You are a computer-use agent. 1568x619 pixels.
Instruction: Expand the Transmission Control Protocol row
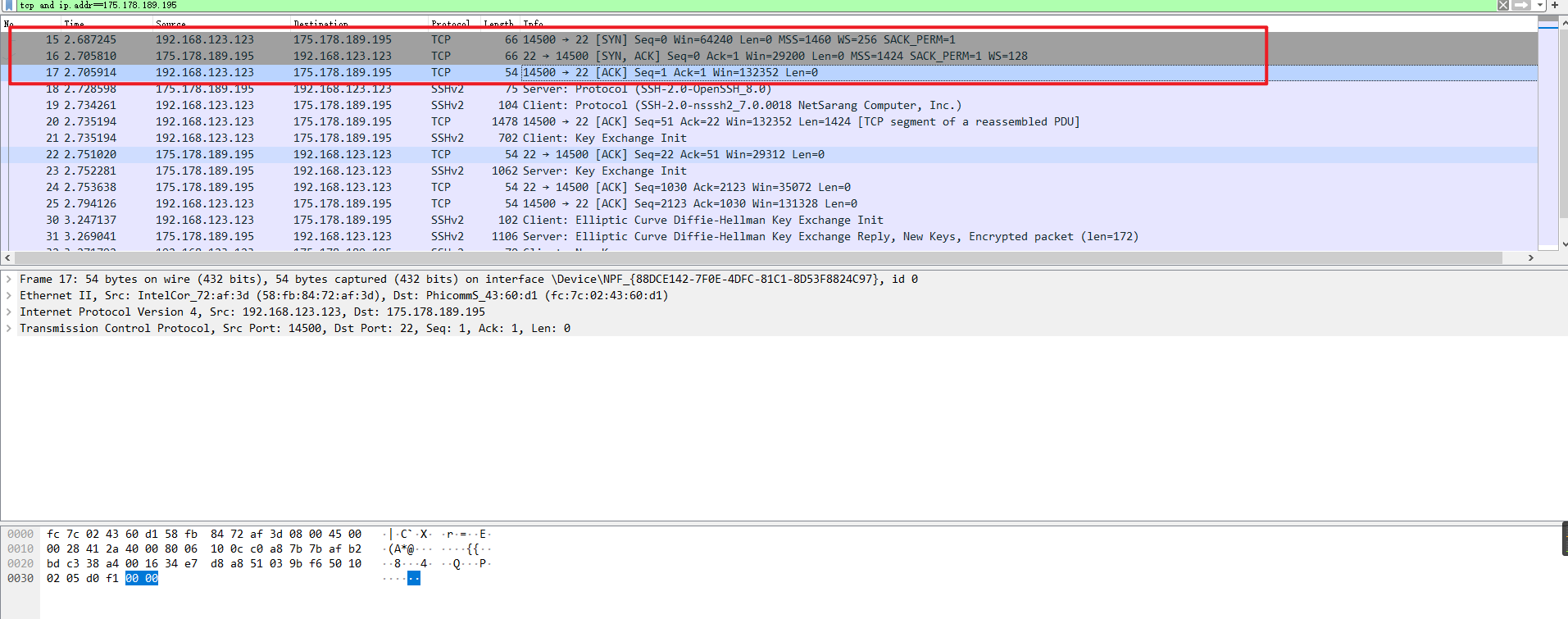(x=9, y=328)
